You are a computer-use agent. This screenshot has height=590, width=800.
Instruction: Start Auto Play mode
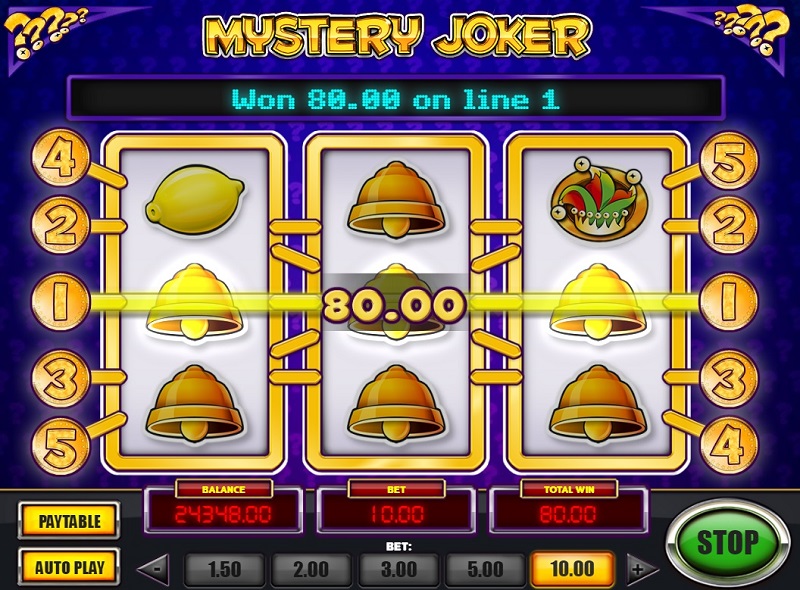[69, 567]
